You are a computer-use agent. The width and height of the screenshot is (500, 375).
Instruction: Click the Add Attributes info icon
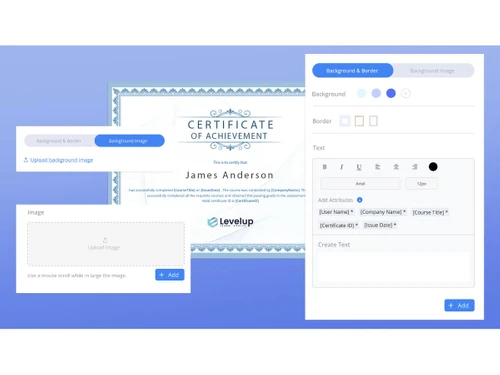tap(360, 200)
